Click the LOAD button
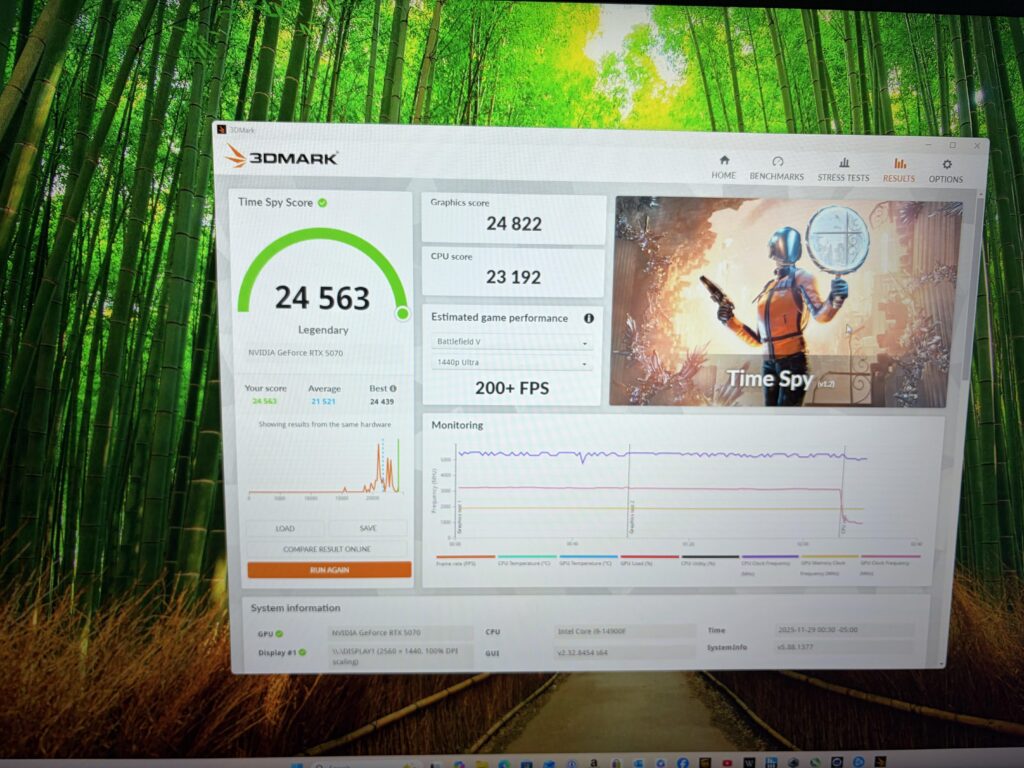Viewport: 1024px width, 768px height. click(x=285, y=528)
